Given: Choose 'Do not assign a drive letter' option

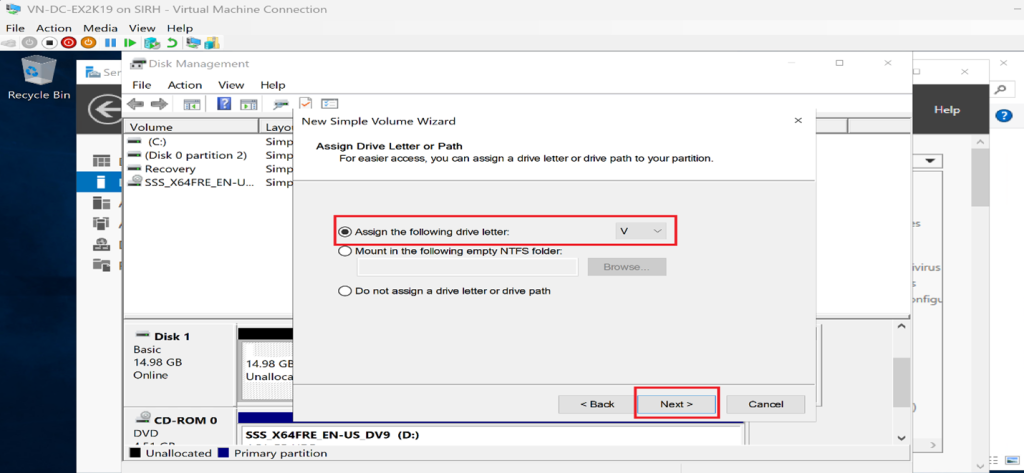Looking at the screenshot, I should tap(346, 291).
